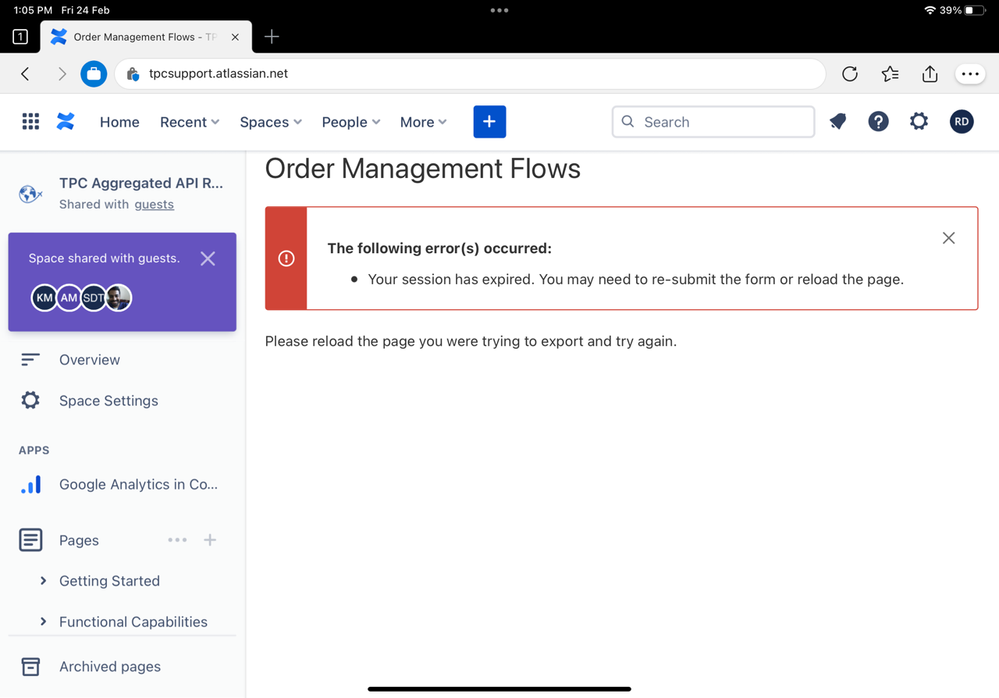Focus the Search input field

tap(713, 122)
